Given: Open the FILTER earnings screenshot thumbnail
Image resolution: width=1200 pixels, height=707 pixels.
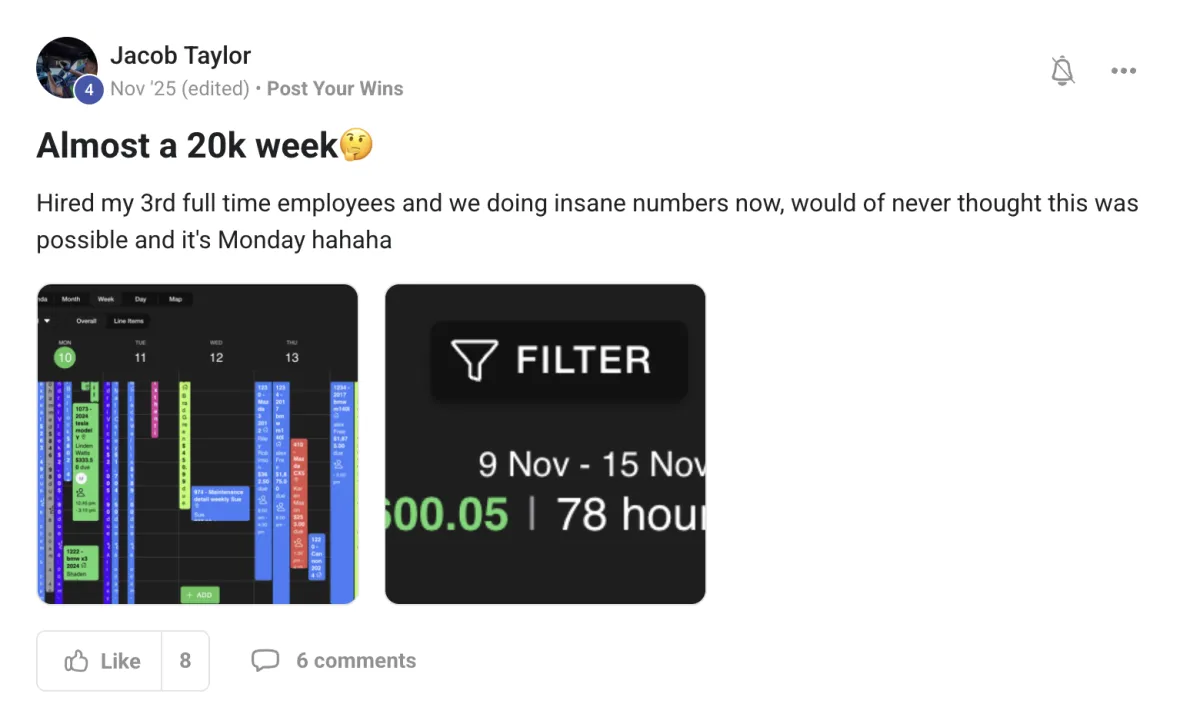Looking at the screenshot, I should (x=545, y=444).
